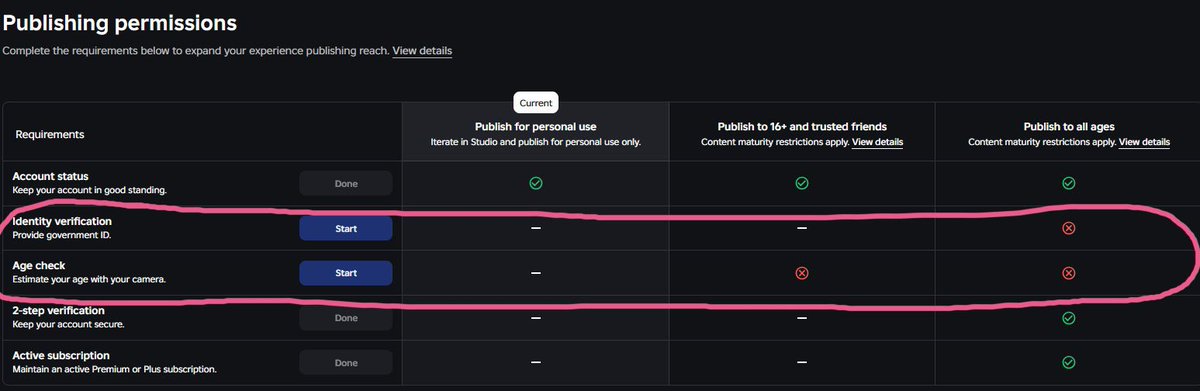
Task: Click red X for Identity verification under all ages
Action: (1068, 228)
